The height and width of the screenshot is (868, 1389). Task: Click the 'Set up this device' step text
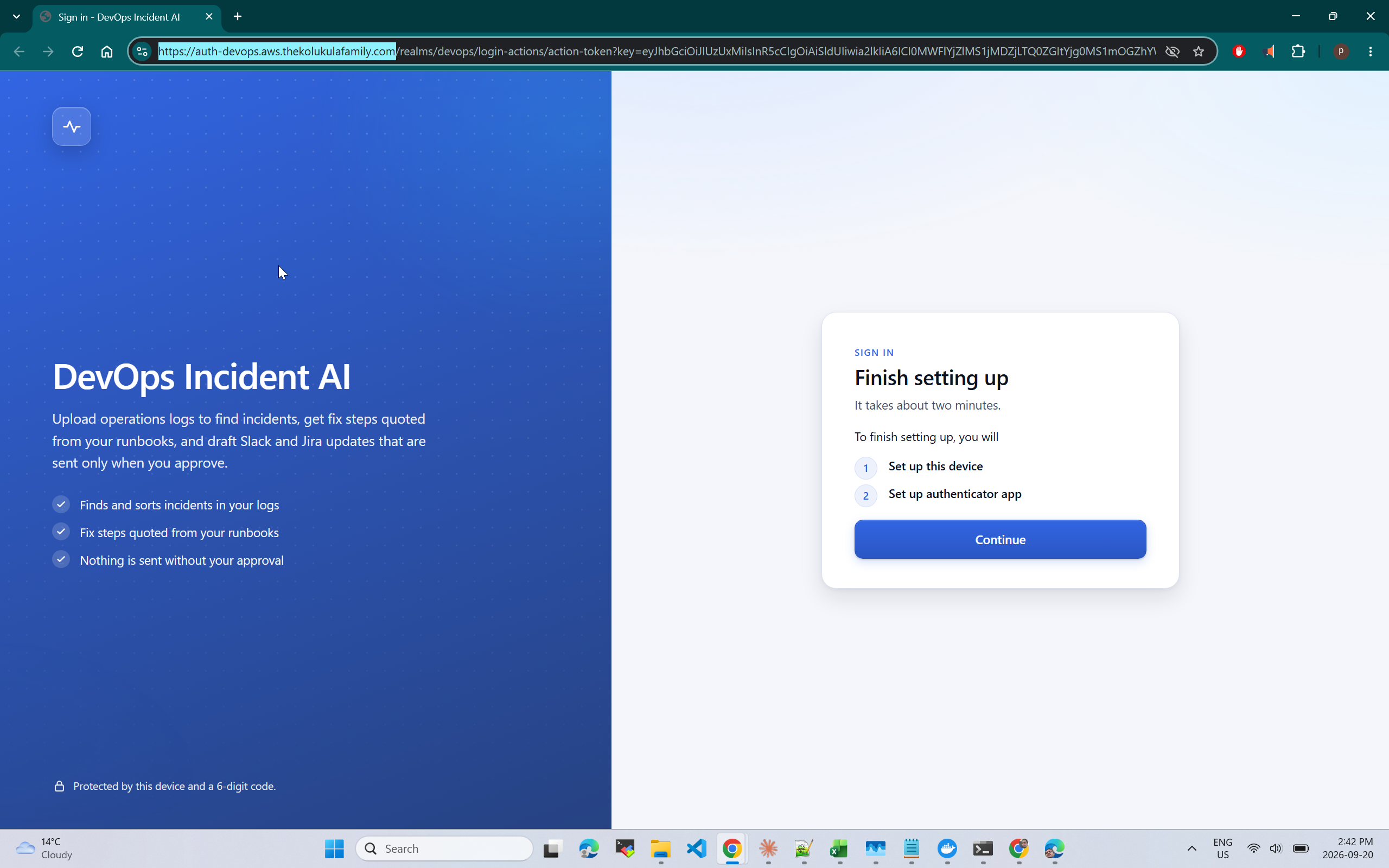click(935, 466)
